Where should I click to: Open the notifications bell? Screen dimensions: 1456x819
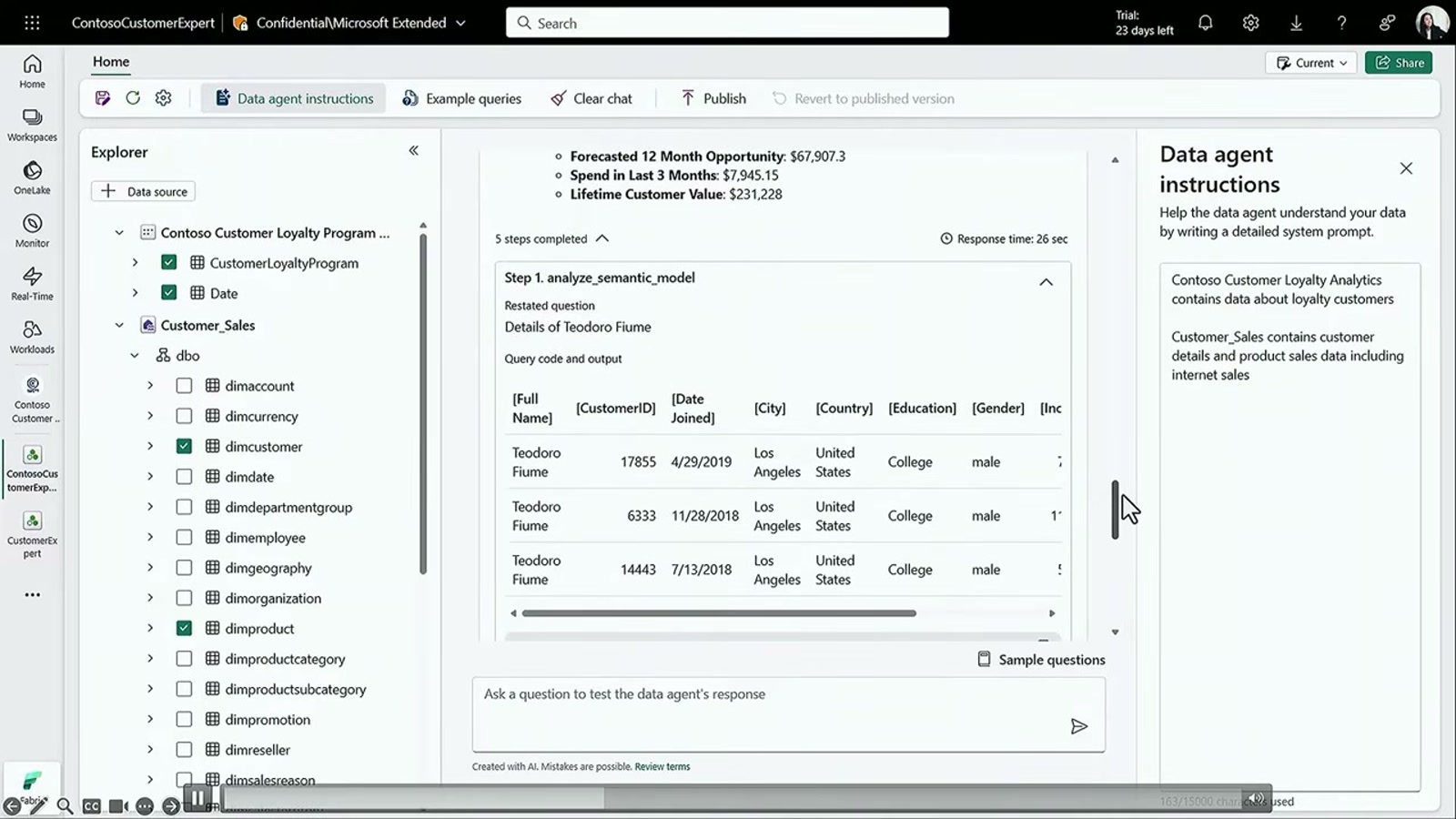(1205, 23)
